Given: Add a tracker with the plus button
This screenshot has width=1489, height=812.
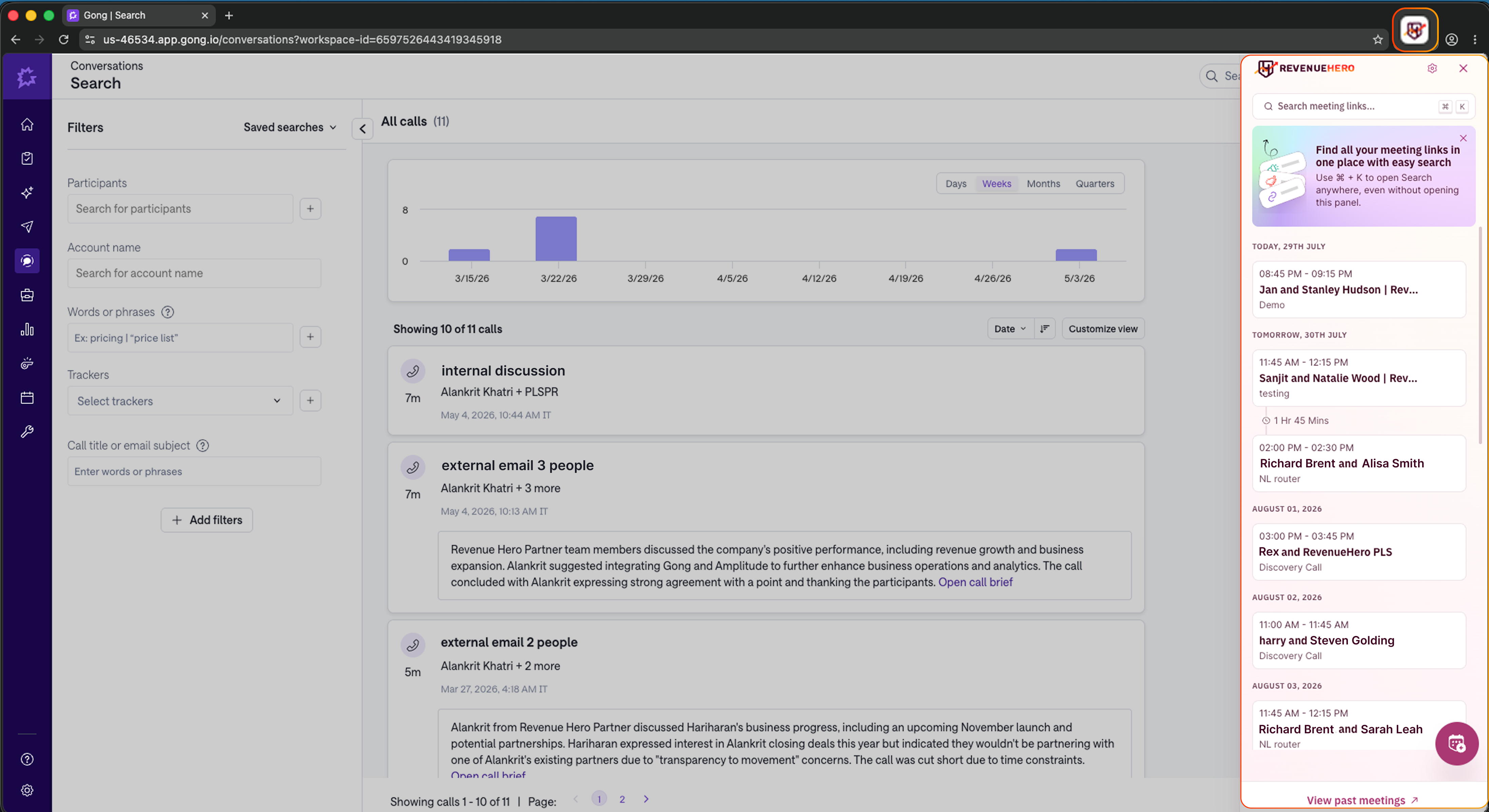Looking at the screenshot, I should click(x=310, y=401).
